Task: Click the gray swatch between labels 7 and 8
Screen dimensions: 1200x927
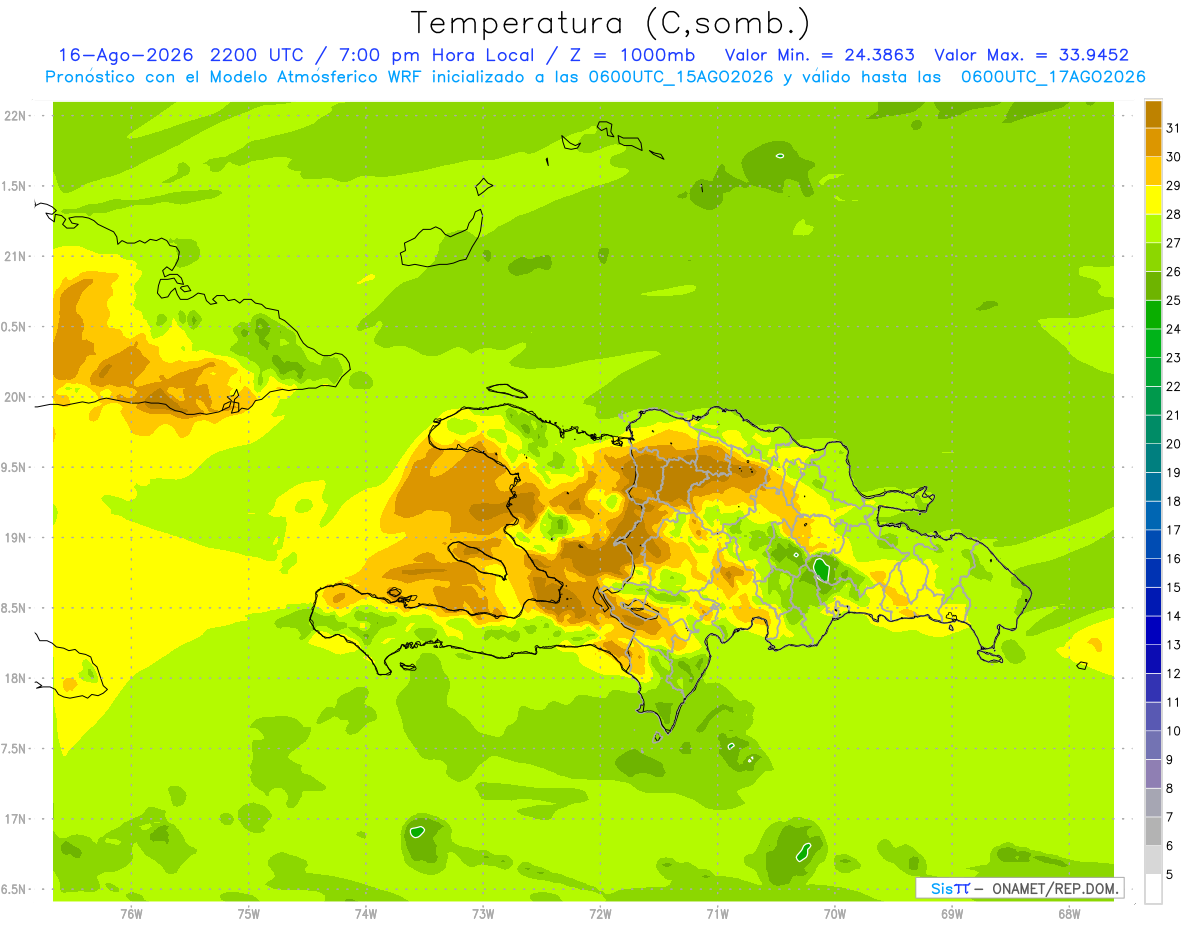Action: point(1153,803)
